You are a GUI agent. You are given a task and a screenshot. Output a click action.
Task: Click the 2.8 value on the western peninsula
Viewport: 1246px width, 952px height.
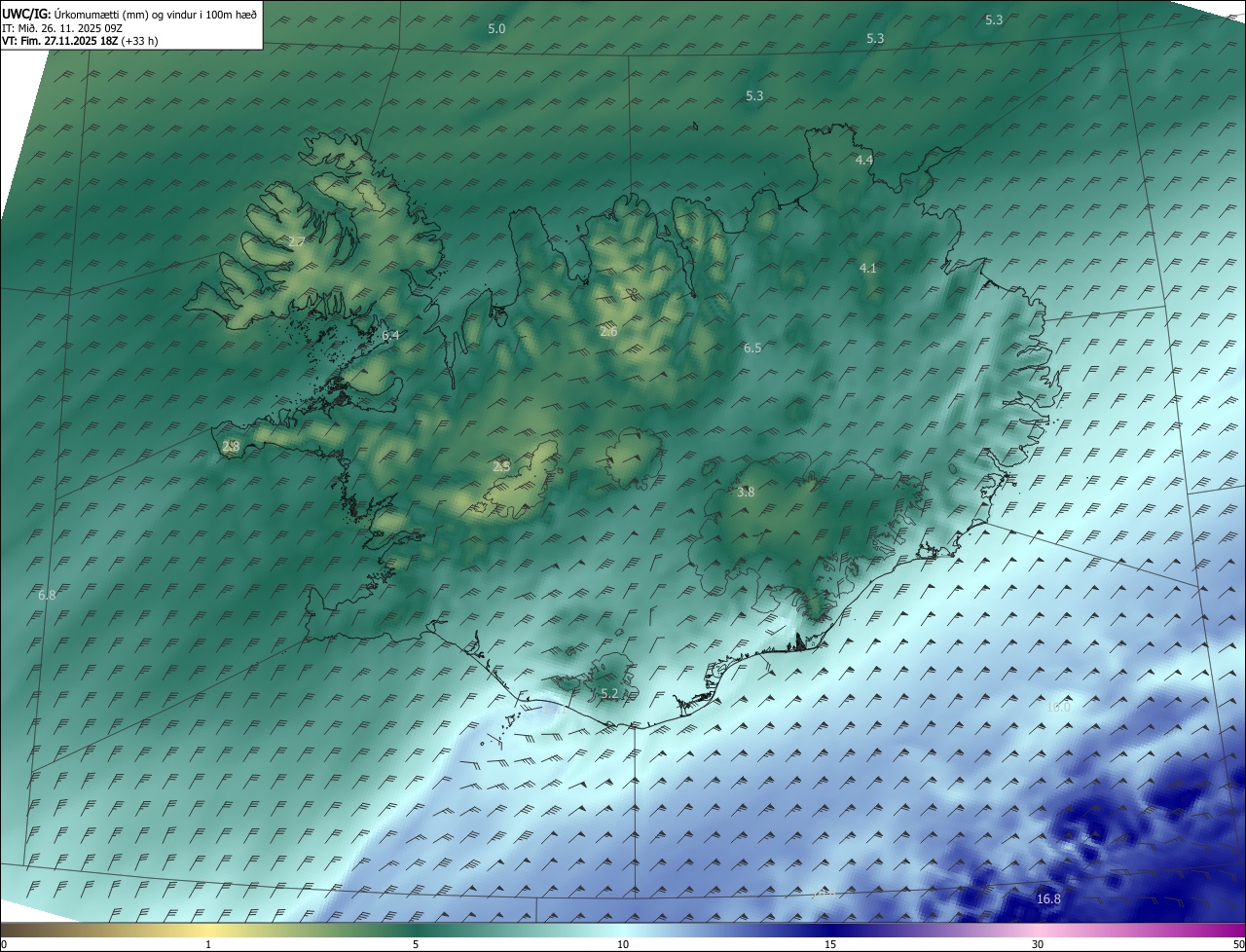pos(231,447)
